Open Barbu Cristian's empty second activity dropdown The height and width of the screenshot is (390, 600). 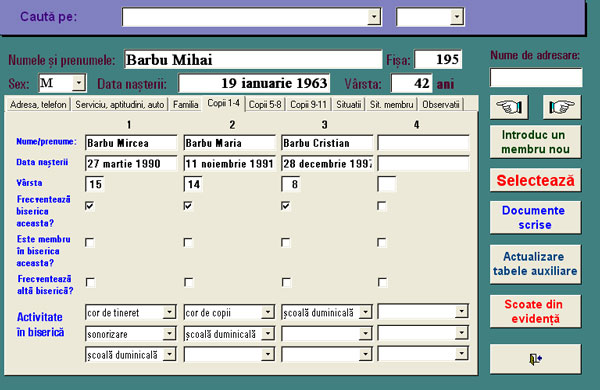coord(365,333)
